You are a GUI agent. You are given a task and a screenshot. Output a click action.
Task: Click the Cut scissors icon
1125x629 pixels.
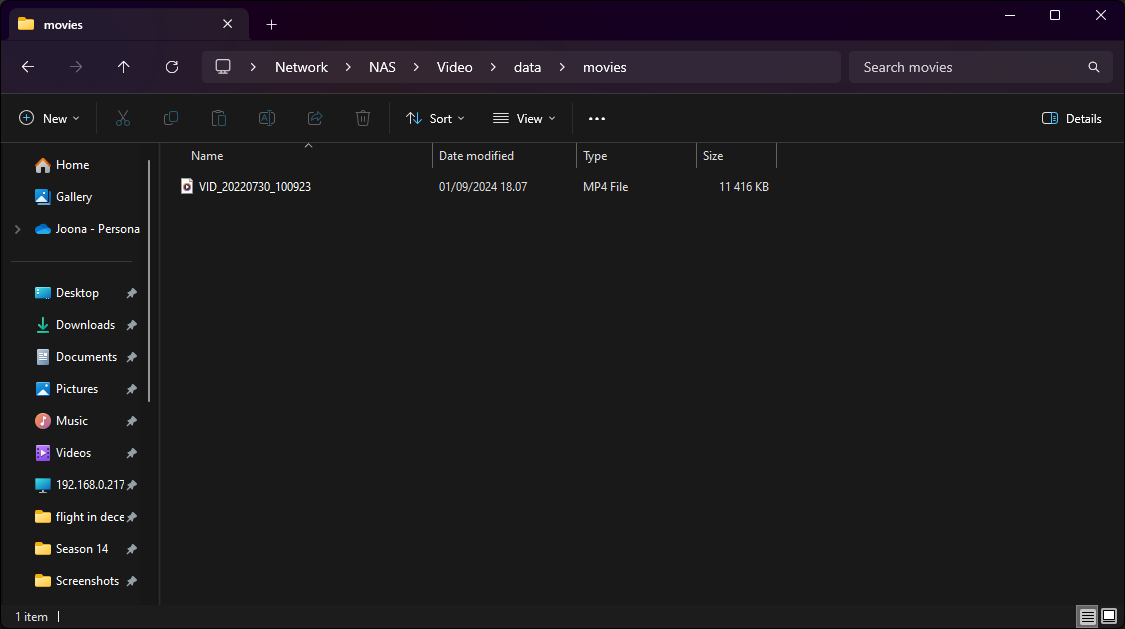[x=123, y=118]
